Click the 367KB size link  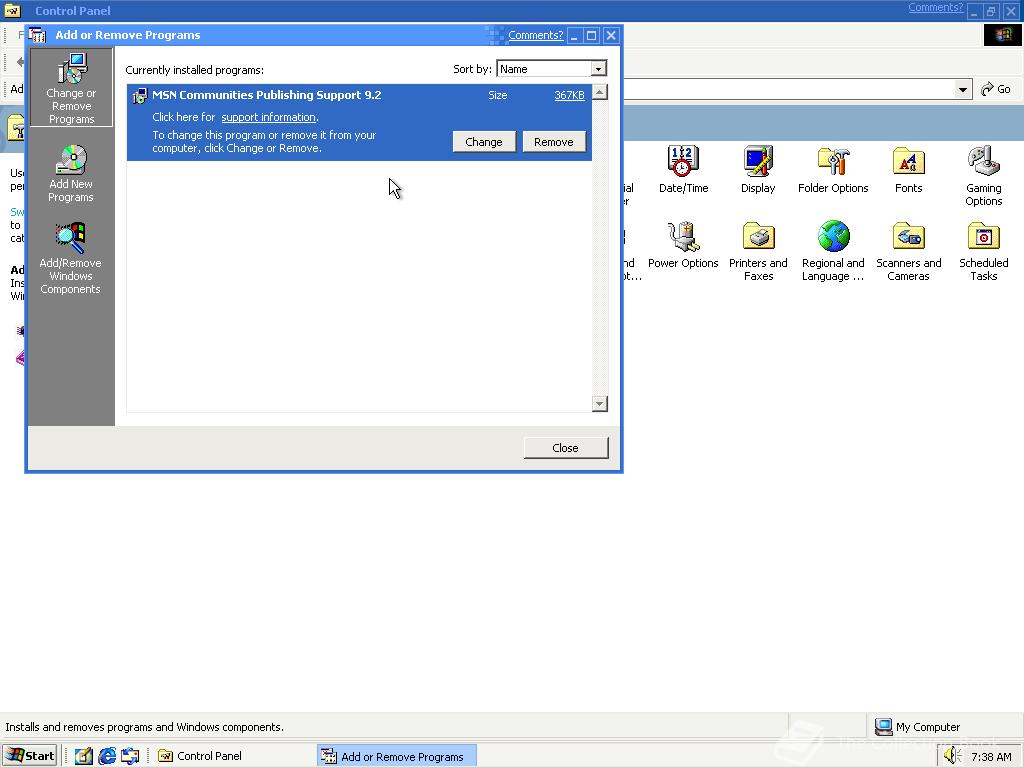[569, 95]
